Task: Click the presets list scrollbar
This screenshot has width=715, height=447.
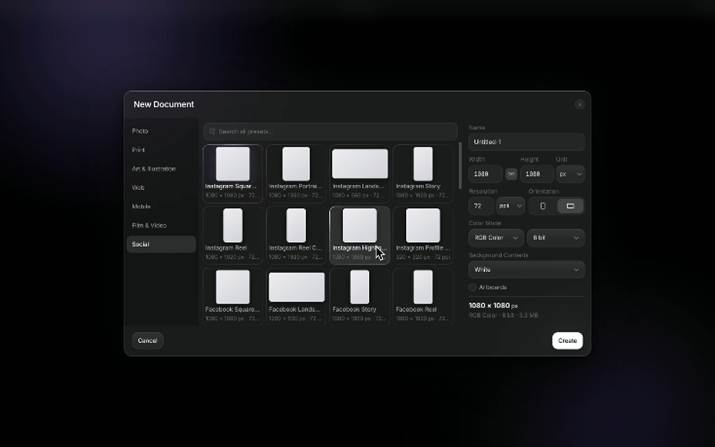Action: pos(460,166)
